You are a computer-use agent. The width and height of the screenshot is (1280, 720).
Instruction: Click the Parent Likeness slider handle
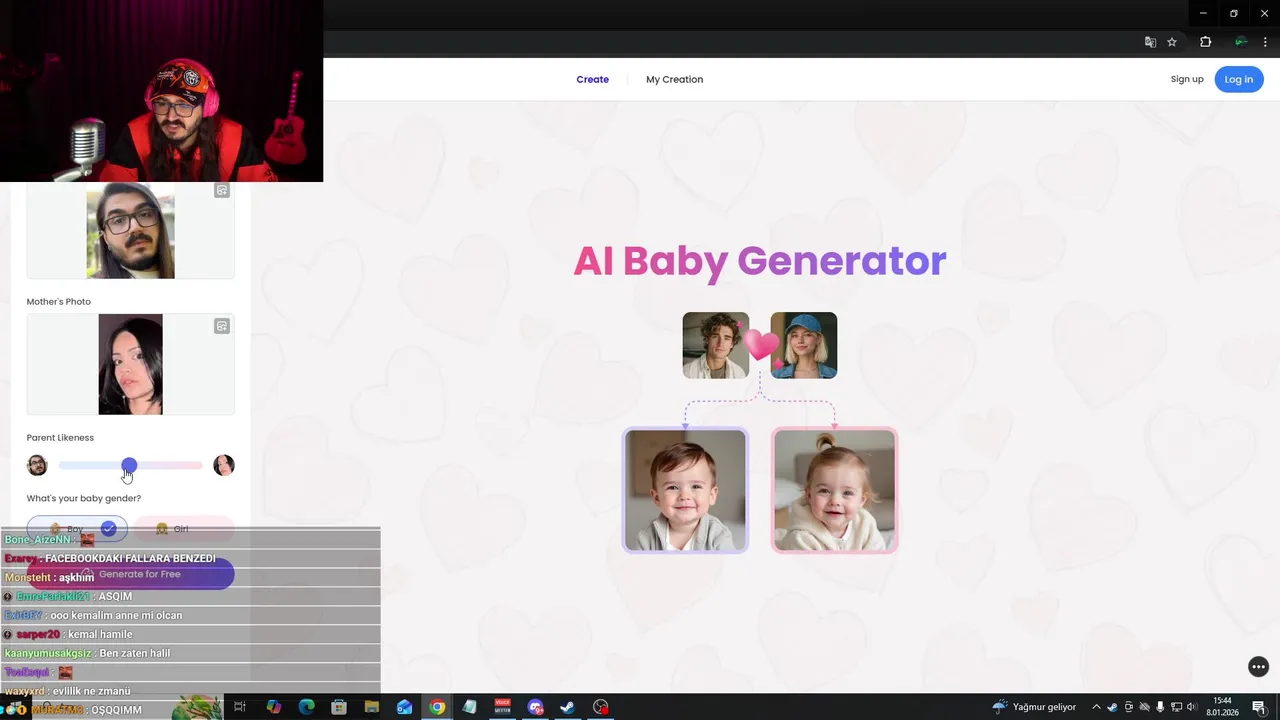[129, 465]
